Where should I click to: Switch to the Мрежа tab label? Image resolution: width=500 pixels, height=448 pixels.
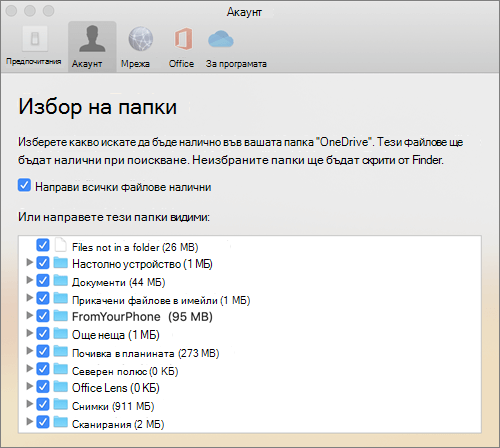pos(135,64)
